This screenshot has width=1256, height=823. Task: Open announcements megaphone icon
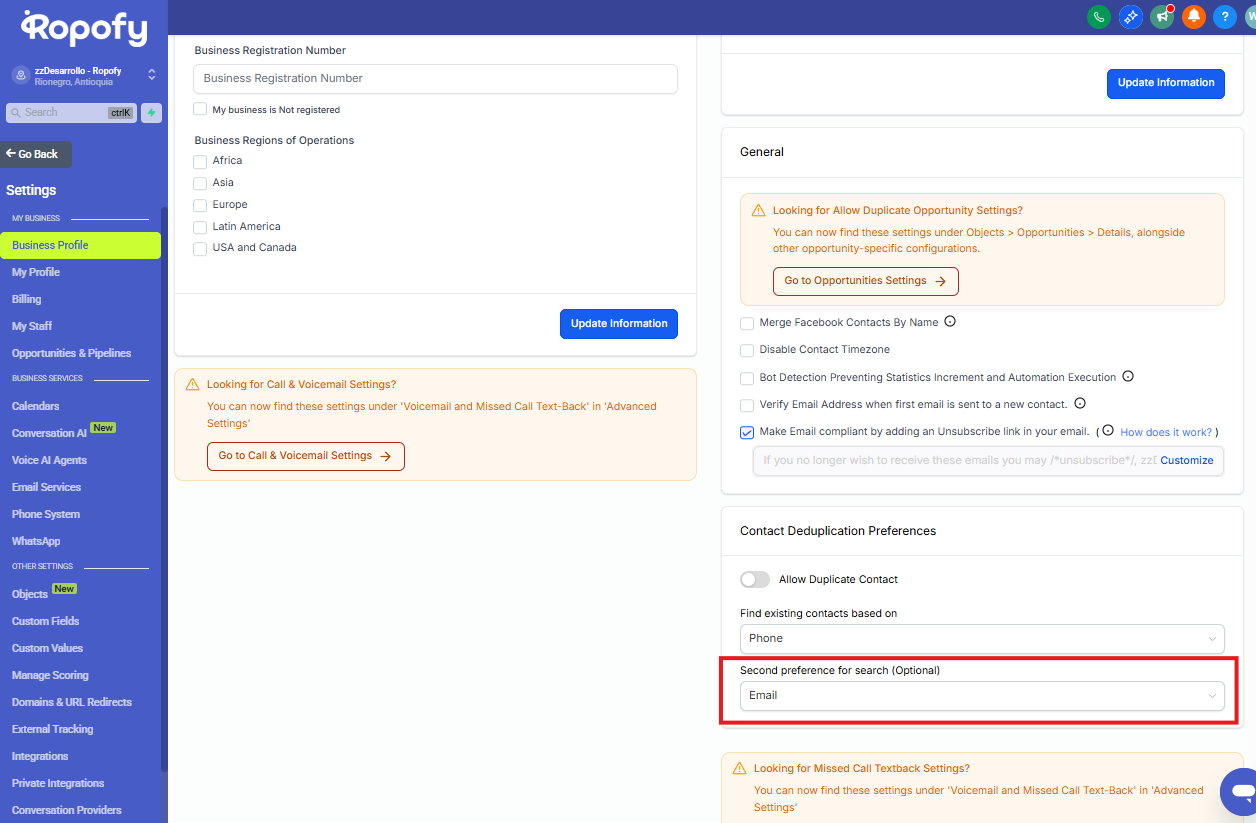[x=1162, y=17]
